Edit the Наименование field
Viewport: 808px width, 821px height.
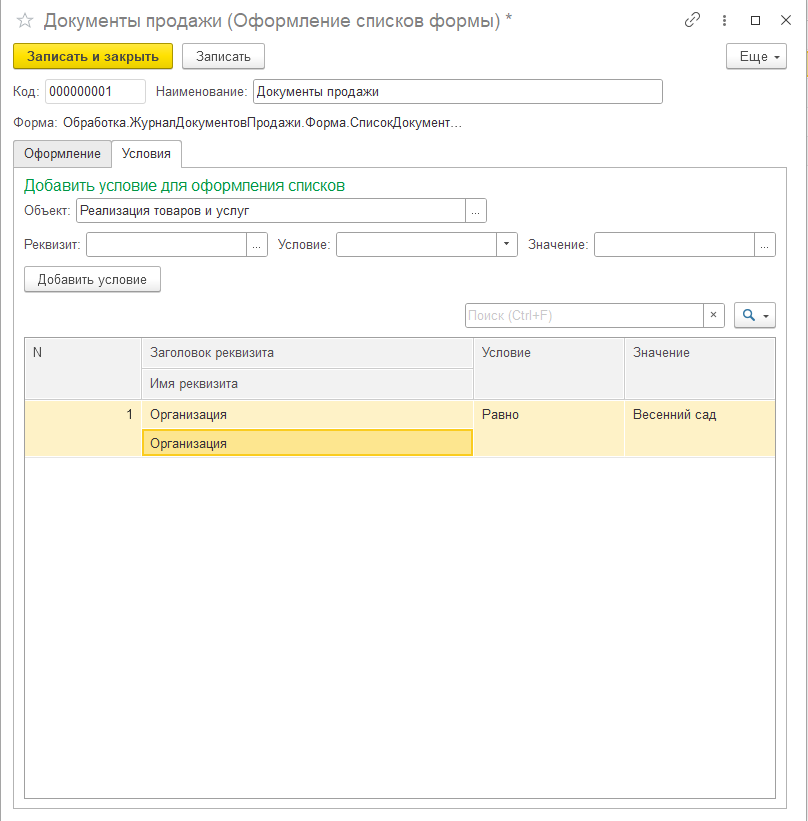[458, 92]
